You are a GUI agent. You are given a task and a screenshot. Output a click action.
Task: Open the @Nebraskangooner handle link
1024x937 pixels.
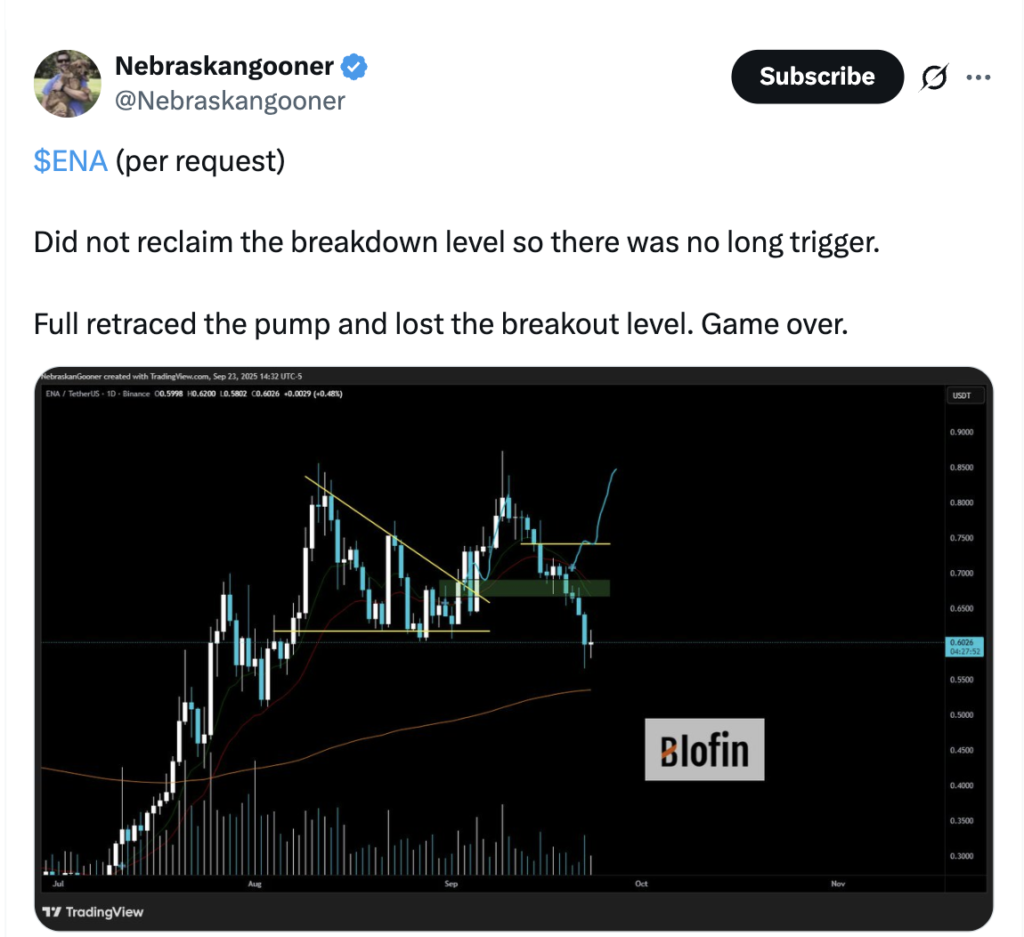click(x=230, y=101)
